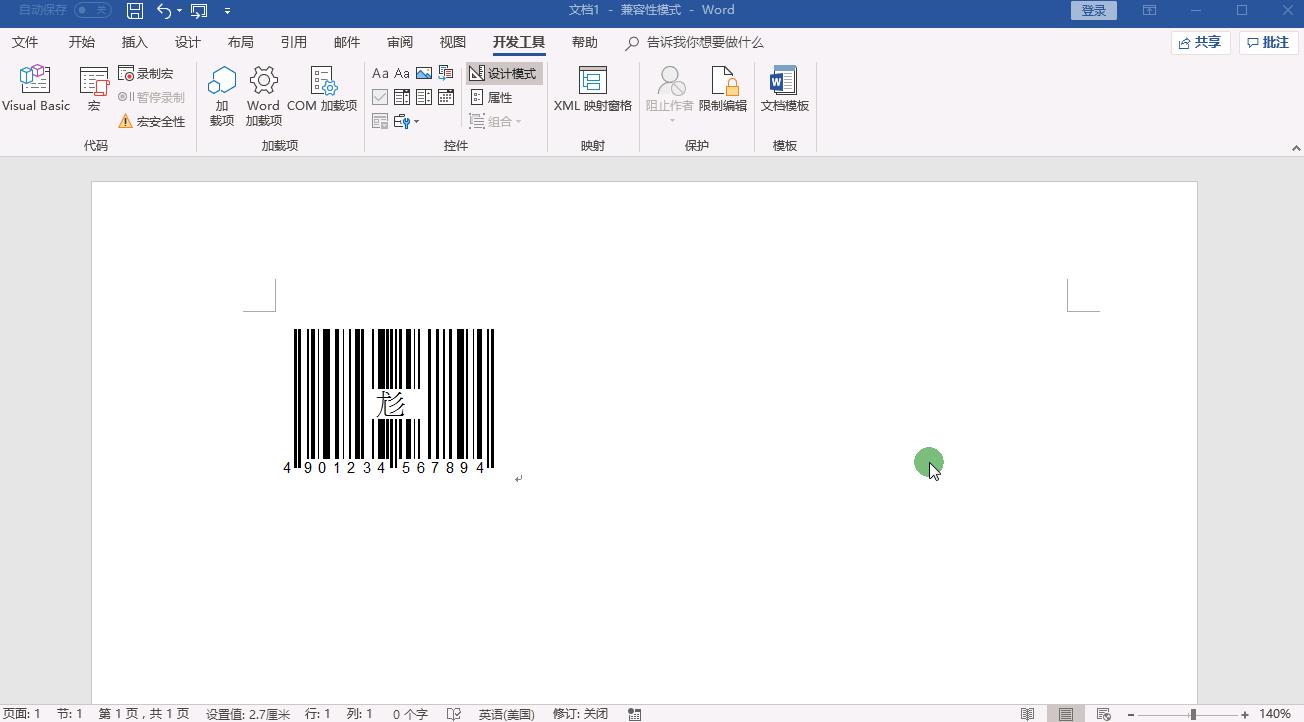
Task: Open the 宏 (Macros) dialog
Action: [x=93, y=90]
